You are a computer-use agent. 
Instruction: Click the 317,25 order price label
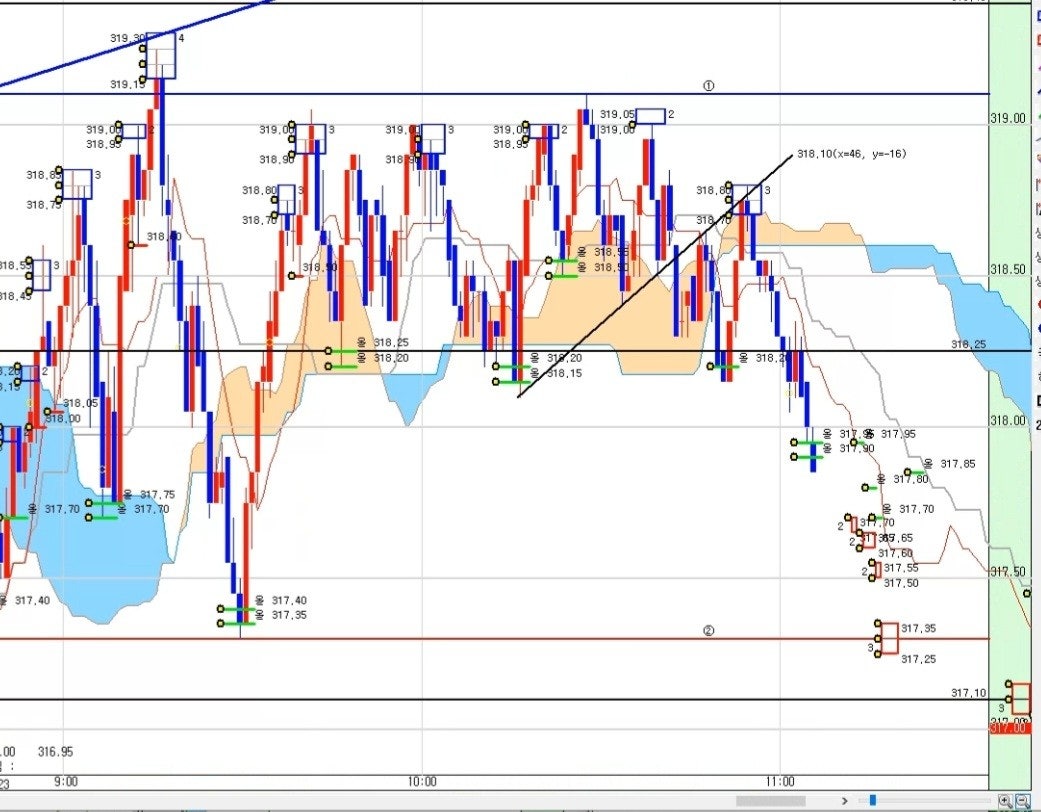(919, 659)
